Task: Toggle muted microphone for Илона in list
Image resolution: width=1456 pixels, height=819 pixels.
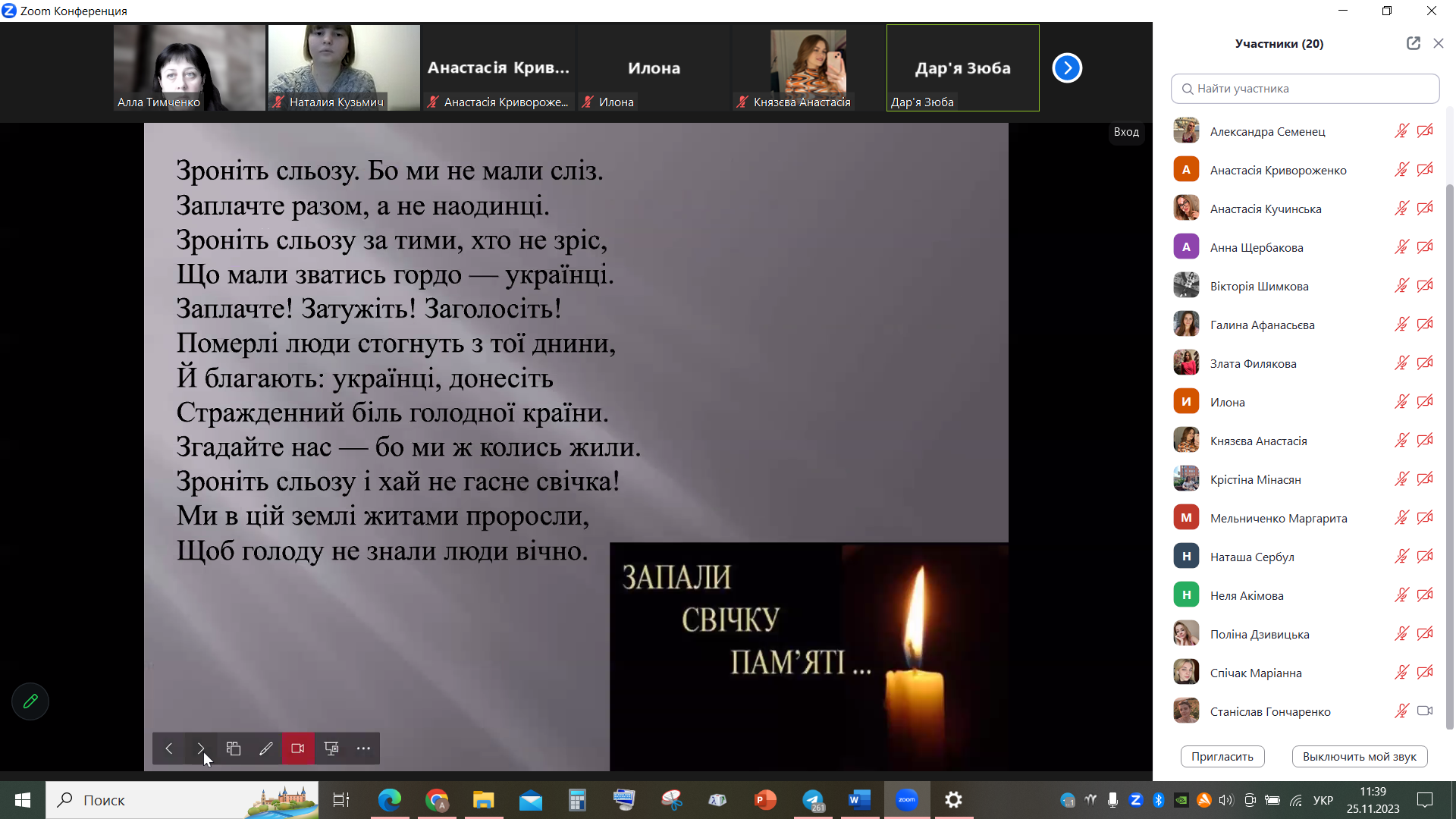Action: click(x=1401, y=402)
